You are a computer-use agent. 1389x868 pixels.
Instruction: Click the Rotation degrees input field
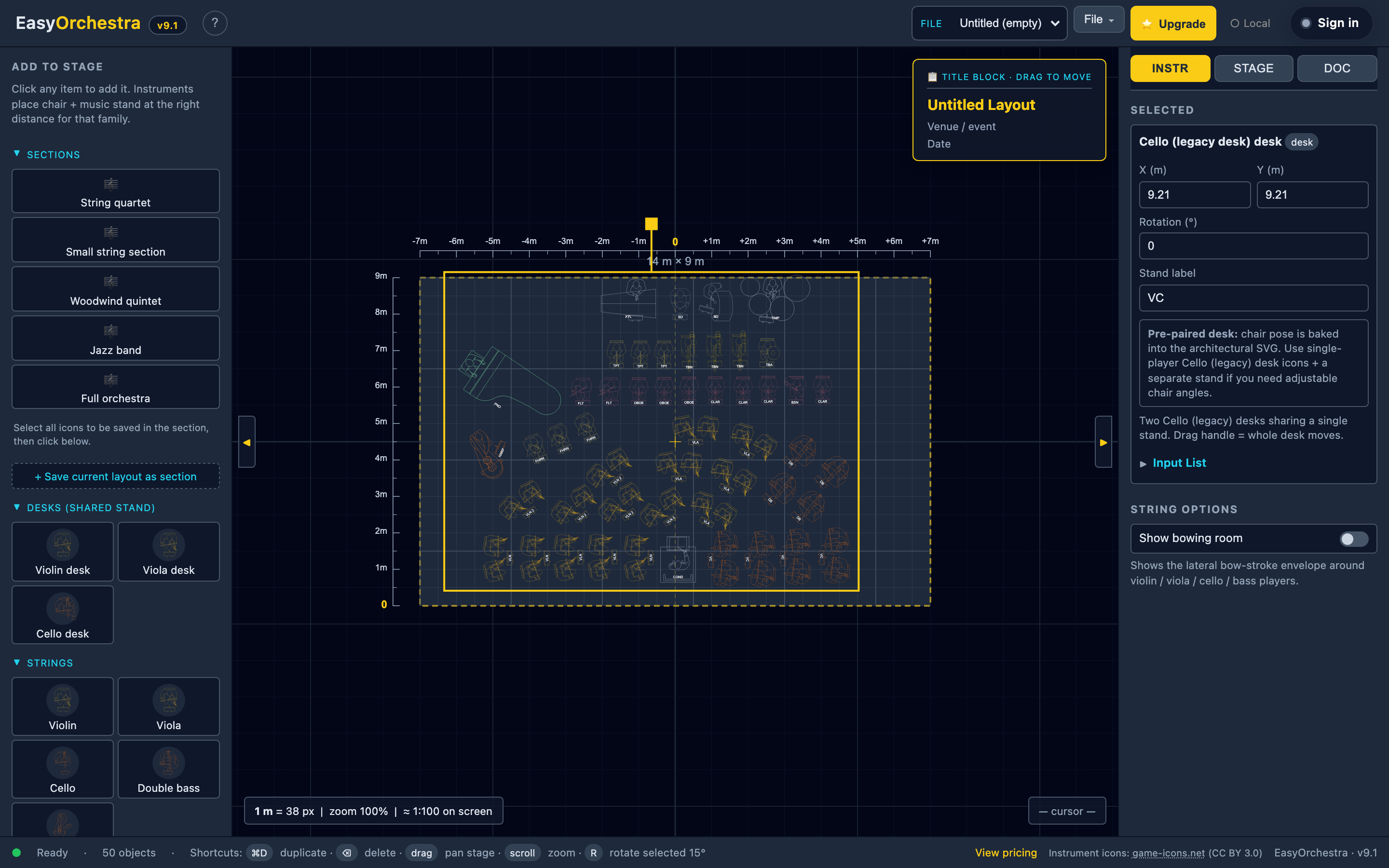coord(1253,246)
